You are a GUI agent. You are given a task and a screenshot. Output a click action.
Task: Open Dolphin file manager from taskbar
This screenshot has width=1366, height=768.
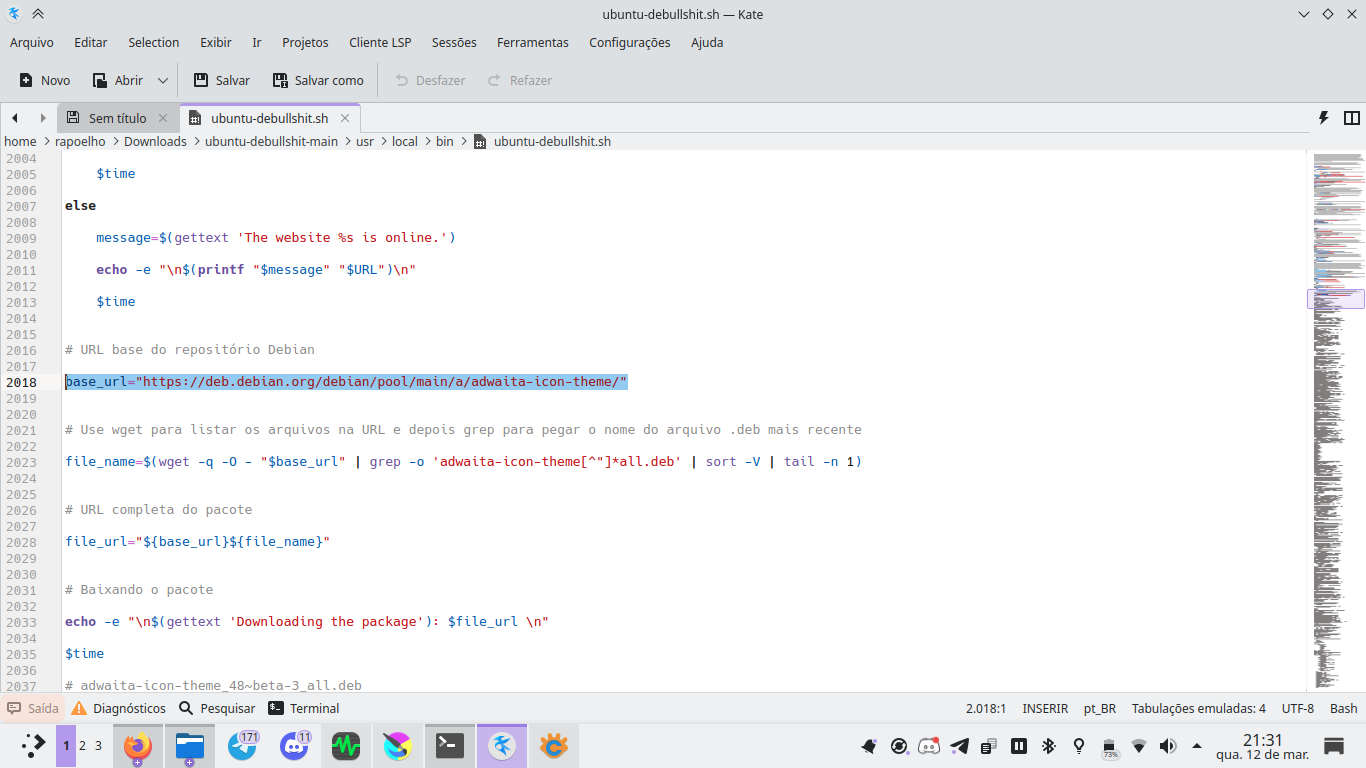pyautogui.click(x=190, y=746)
